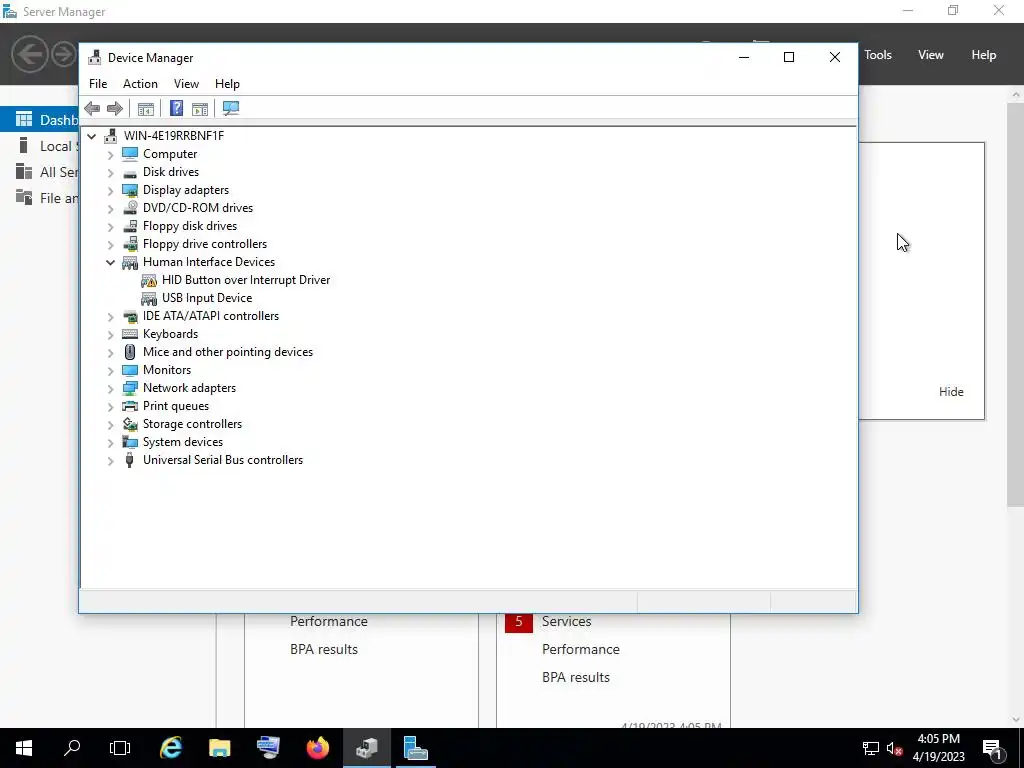Click Show/Hide Console Tree toolbar icon
Viewport: 1024px width, 768px height.
coord(146,108)
